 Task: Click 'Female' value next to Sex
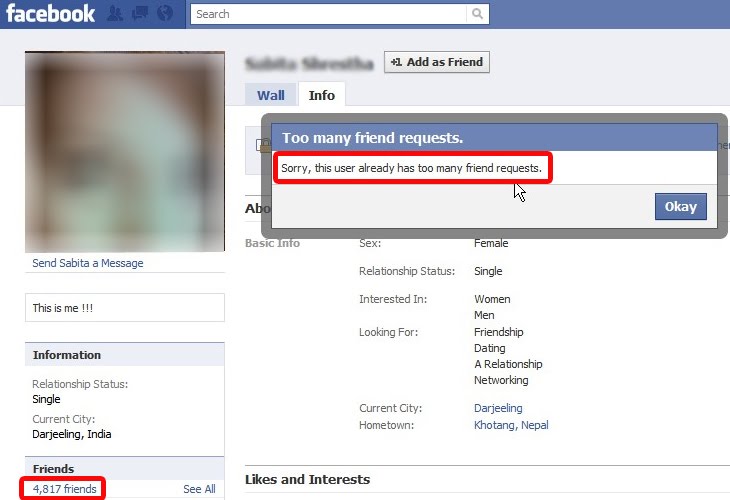pos(491,243)
